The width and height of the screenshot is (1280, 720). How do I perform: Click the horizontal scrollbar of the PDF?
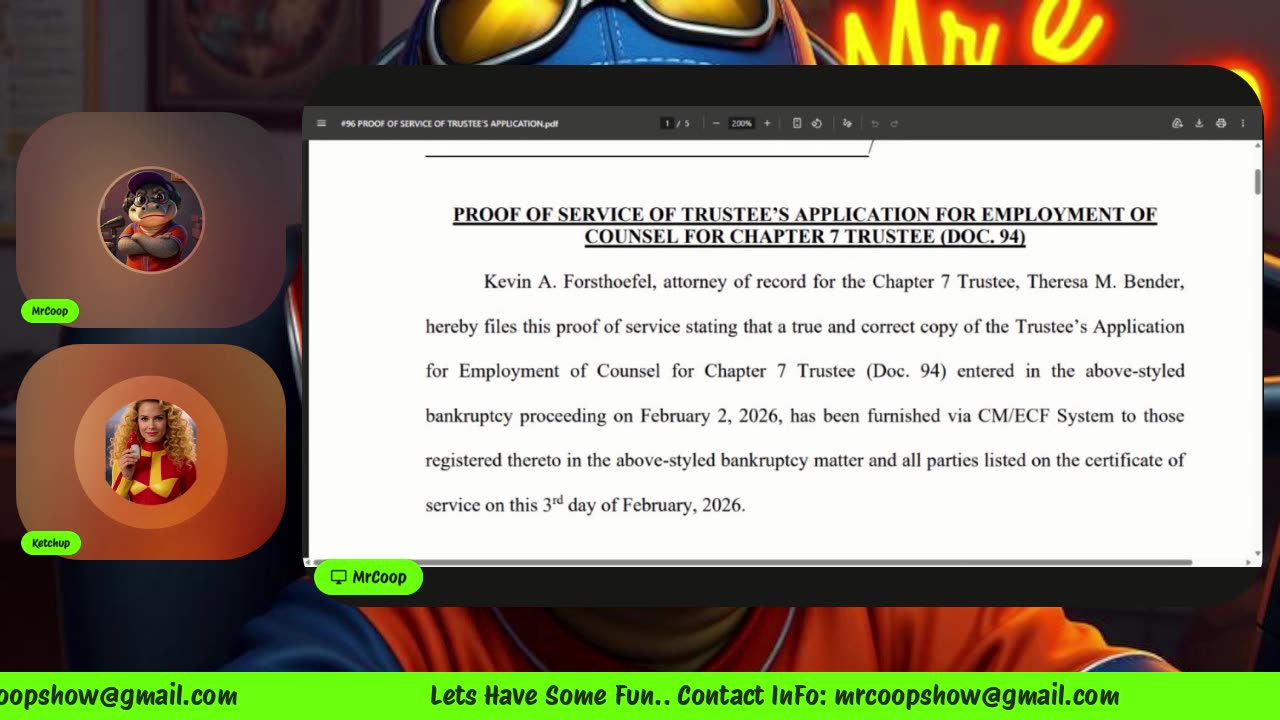[x=752, y=562]
